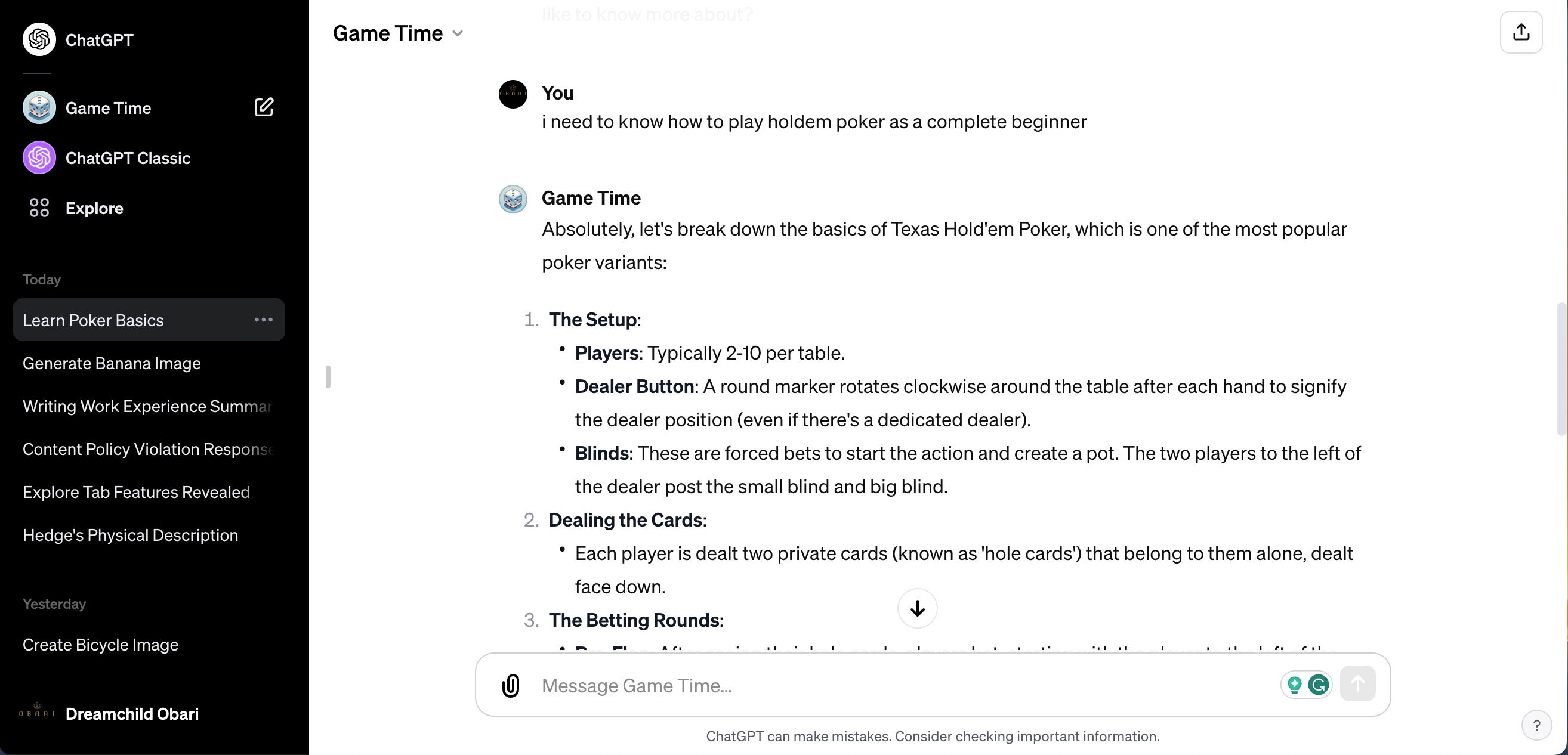Click the attach file paperclip icon
Viewport: 1568px width, 755px height.
coord(510,685)
